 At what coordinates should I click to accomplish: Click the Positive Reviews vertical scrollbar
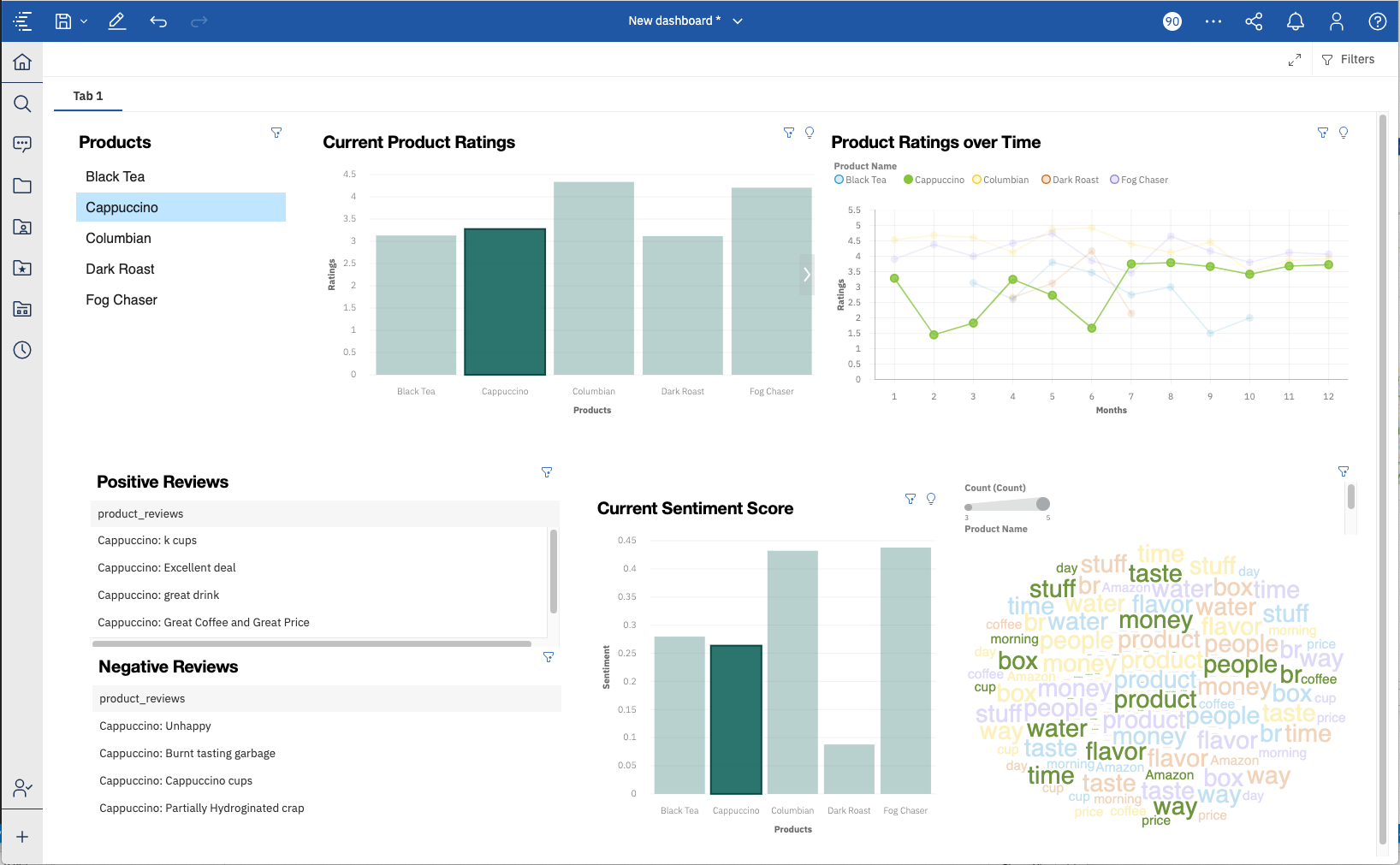[x=554, y=572]
